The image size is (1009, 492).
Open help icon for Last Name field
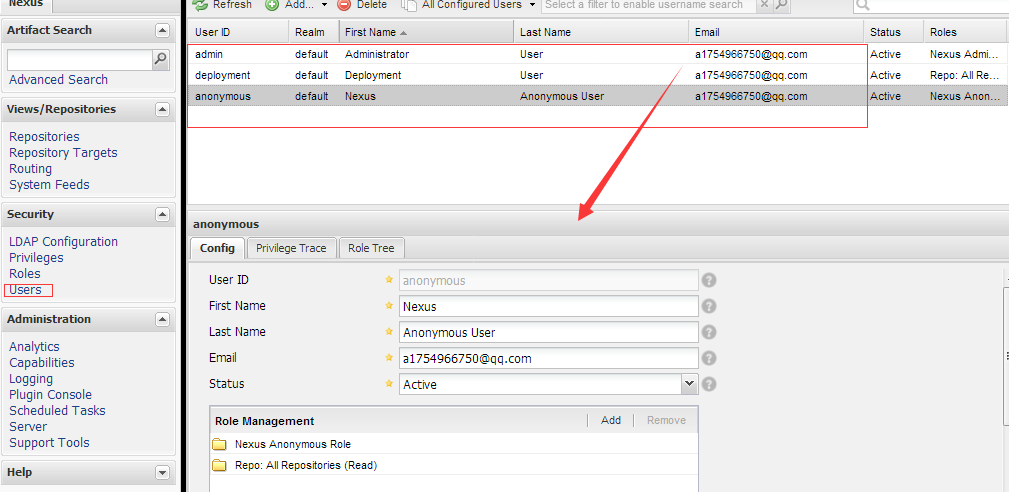708,332
